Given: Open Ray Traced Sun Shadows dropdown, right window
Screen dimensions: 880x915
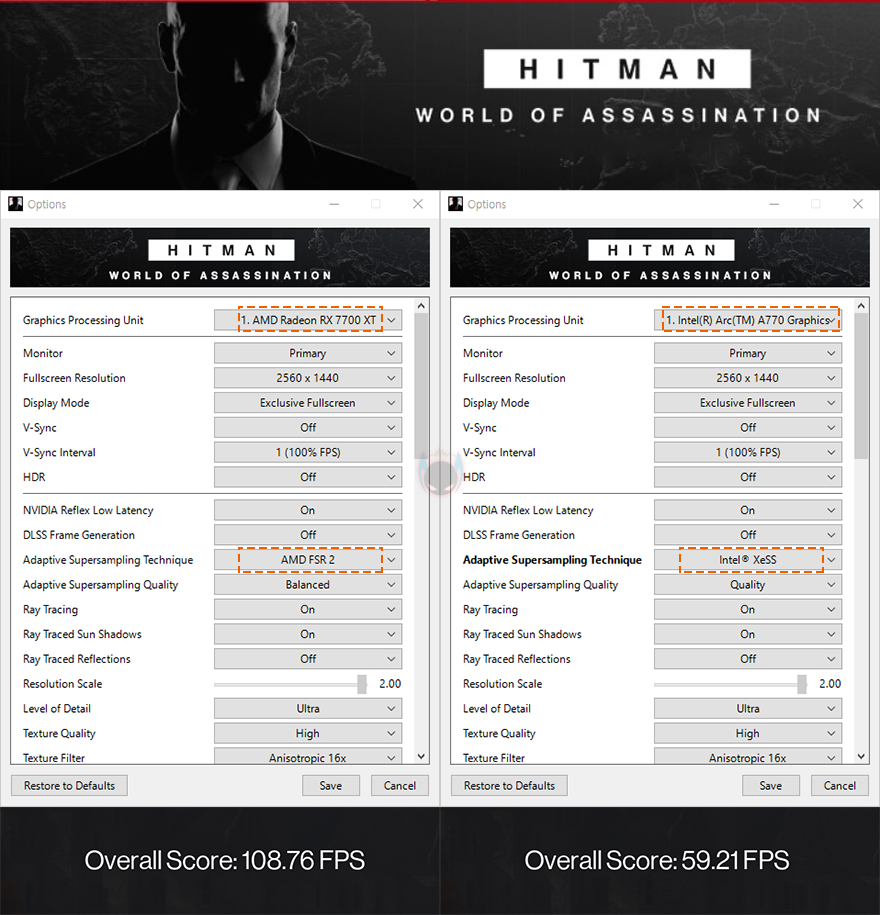Looking at the screenshot, I should [x=748, y=634].
